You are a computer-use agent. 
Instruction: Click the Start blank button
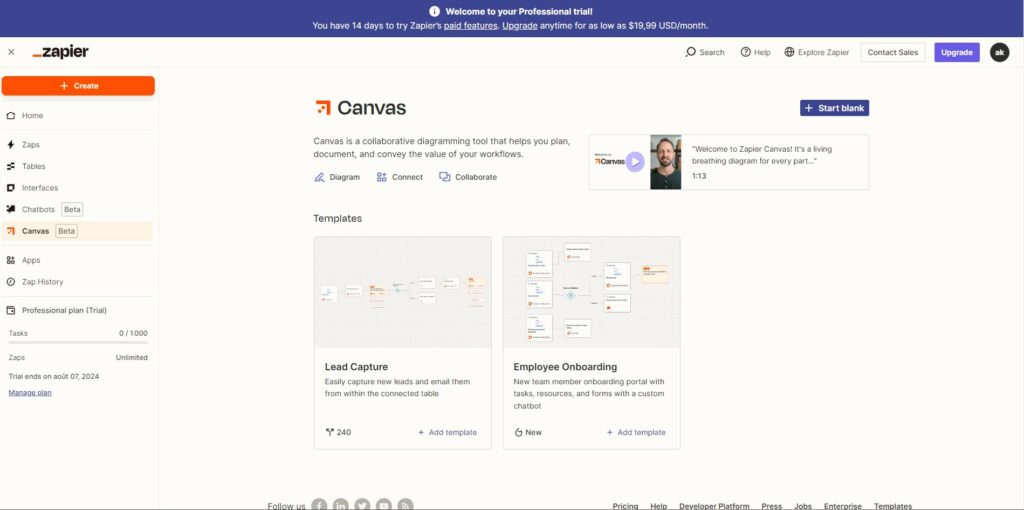click(x=835, y=108)
